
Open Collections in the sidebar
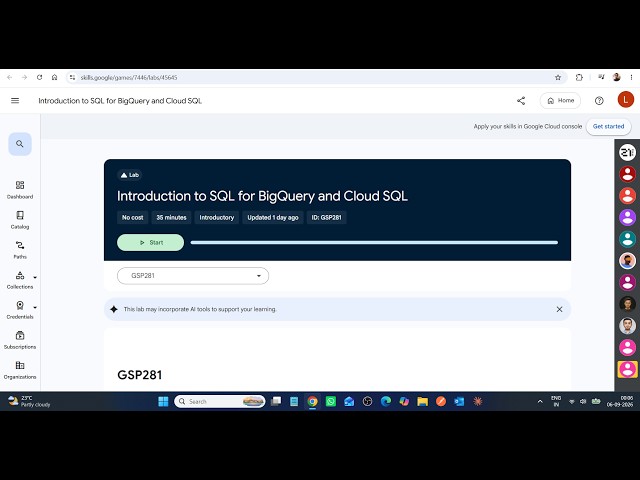point(20,280)
